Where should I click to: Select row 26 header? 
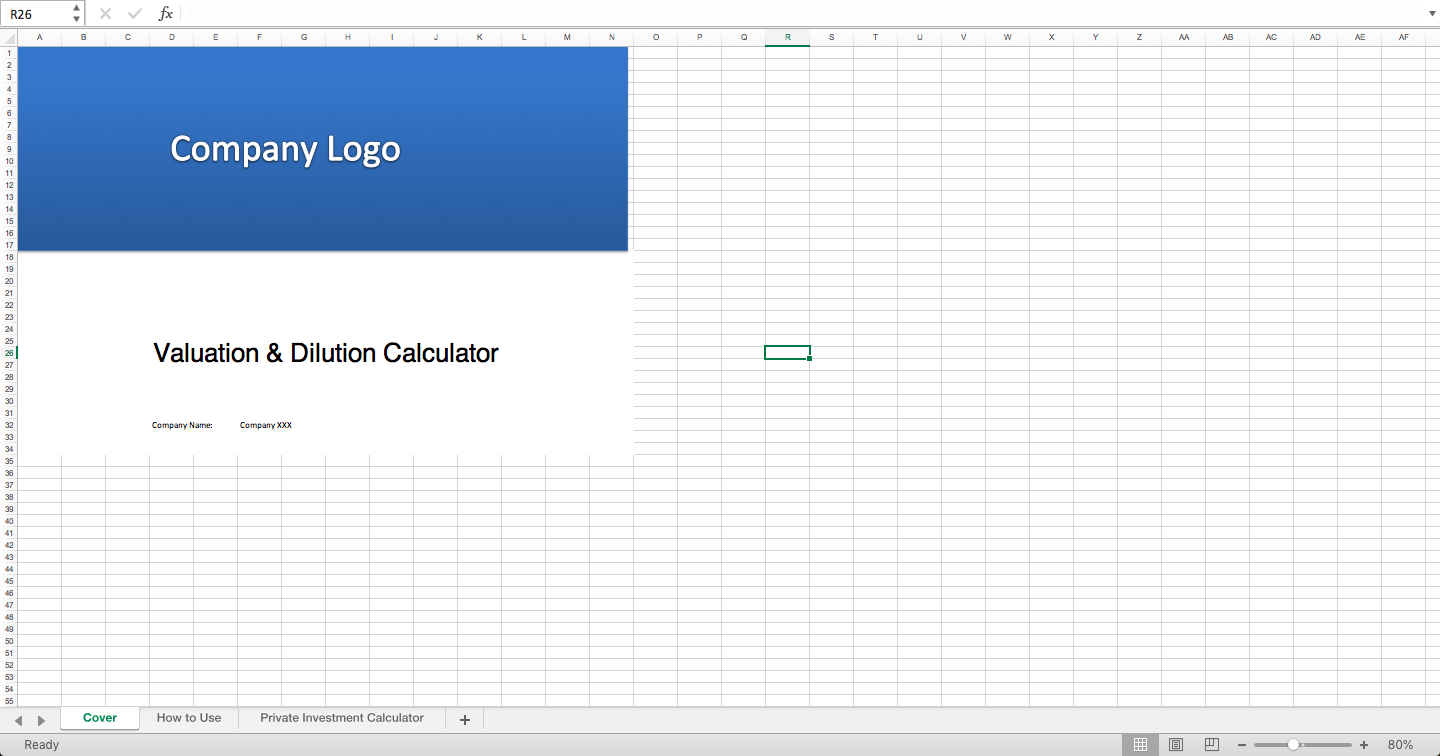(x=9, y=353)
